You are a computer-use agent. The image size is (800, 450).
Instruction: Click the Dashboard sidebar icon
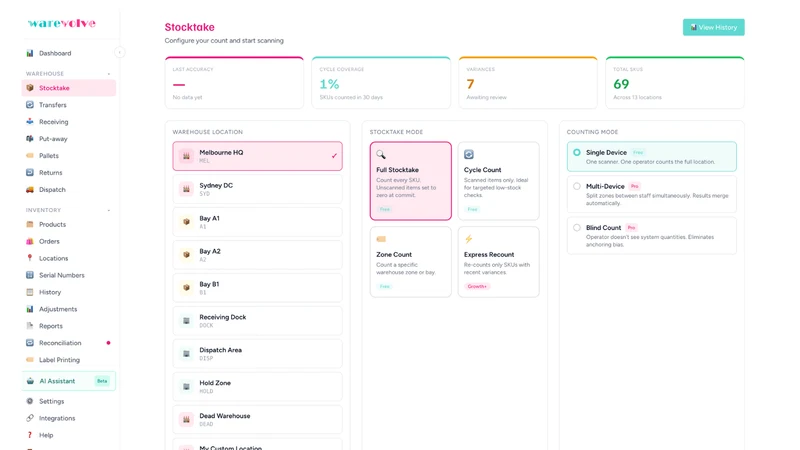coord(30,53)
